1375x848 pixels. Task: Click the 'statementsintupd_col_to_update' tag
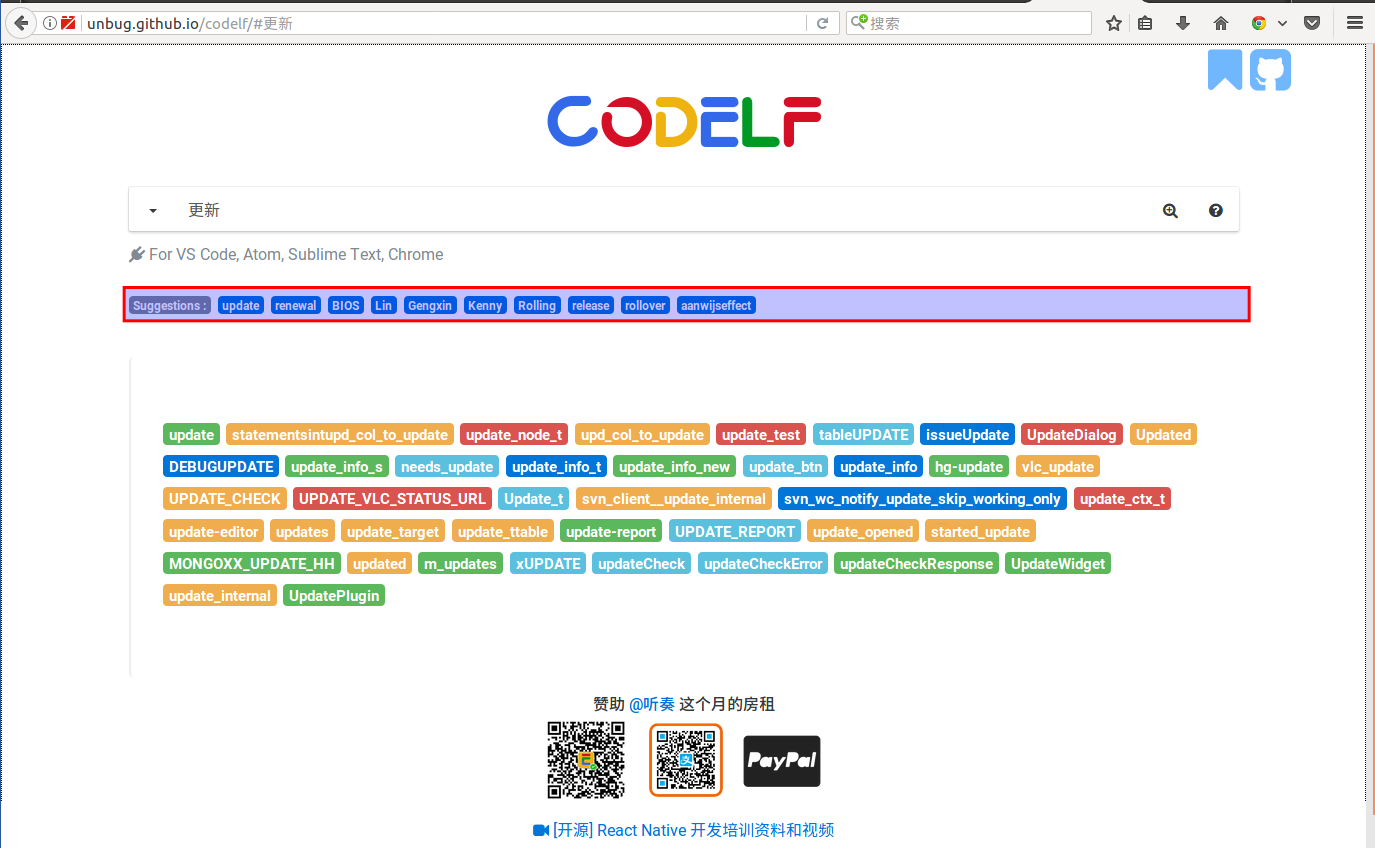[x=340, y=434]
